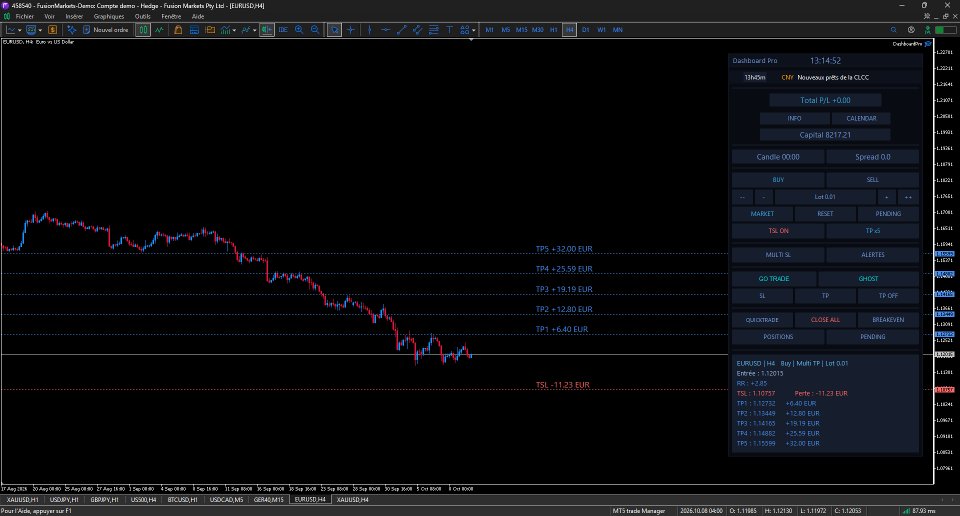
Task: Click the red CLOSE ALL button
Action: [825, 320]
